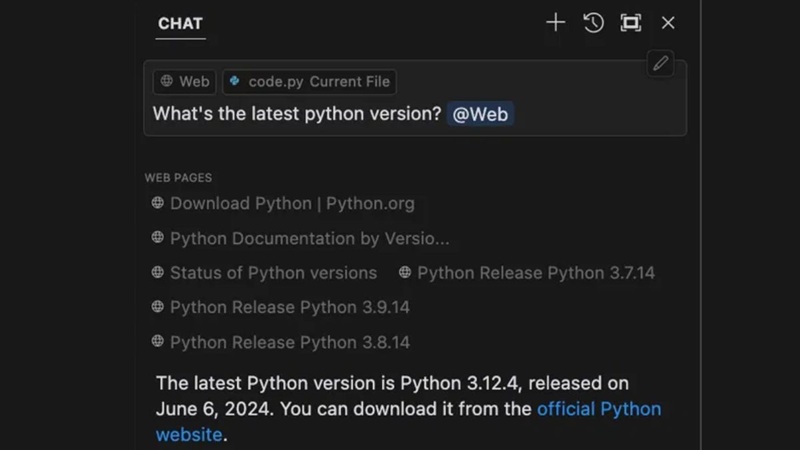Switch to the CHAT tab

click(180, 23)
